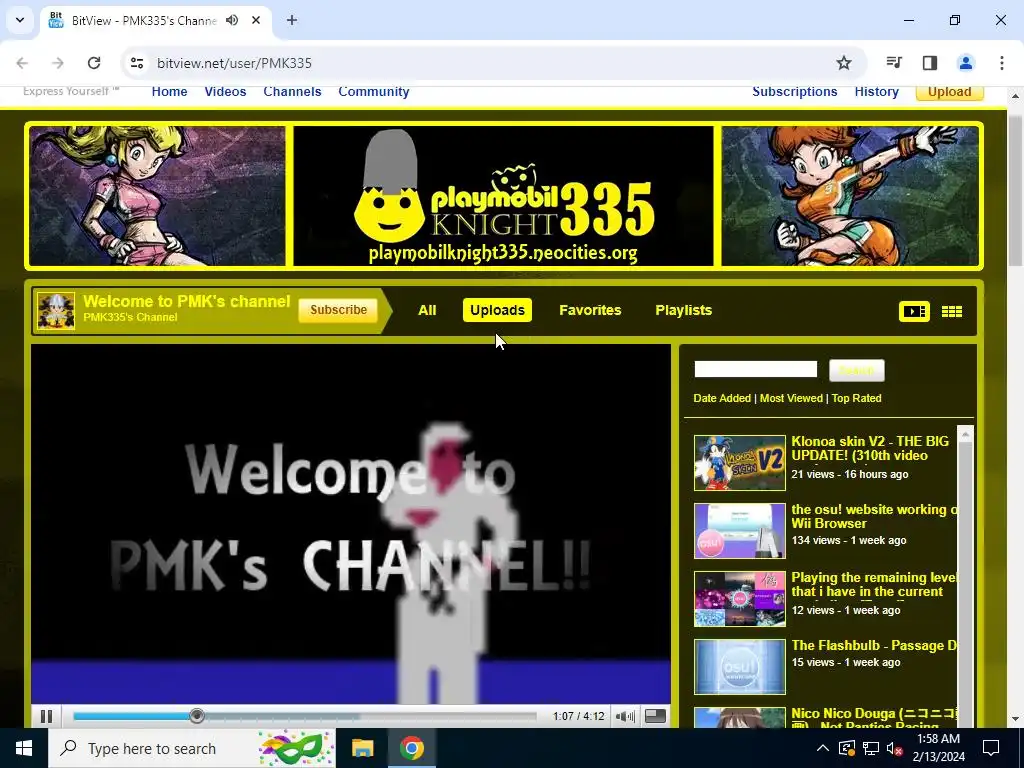Open The Flashbulb - Passage D title

(x=874, y=646)
